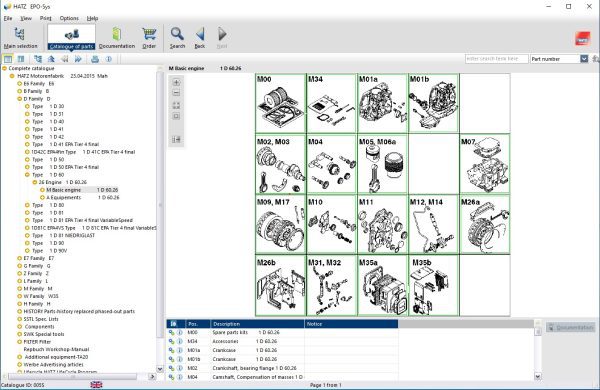Select the HISTORY Parts-history tree item
Image resolution: width=600 pixels, height=390 pixels.
[x=79, y=312]
